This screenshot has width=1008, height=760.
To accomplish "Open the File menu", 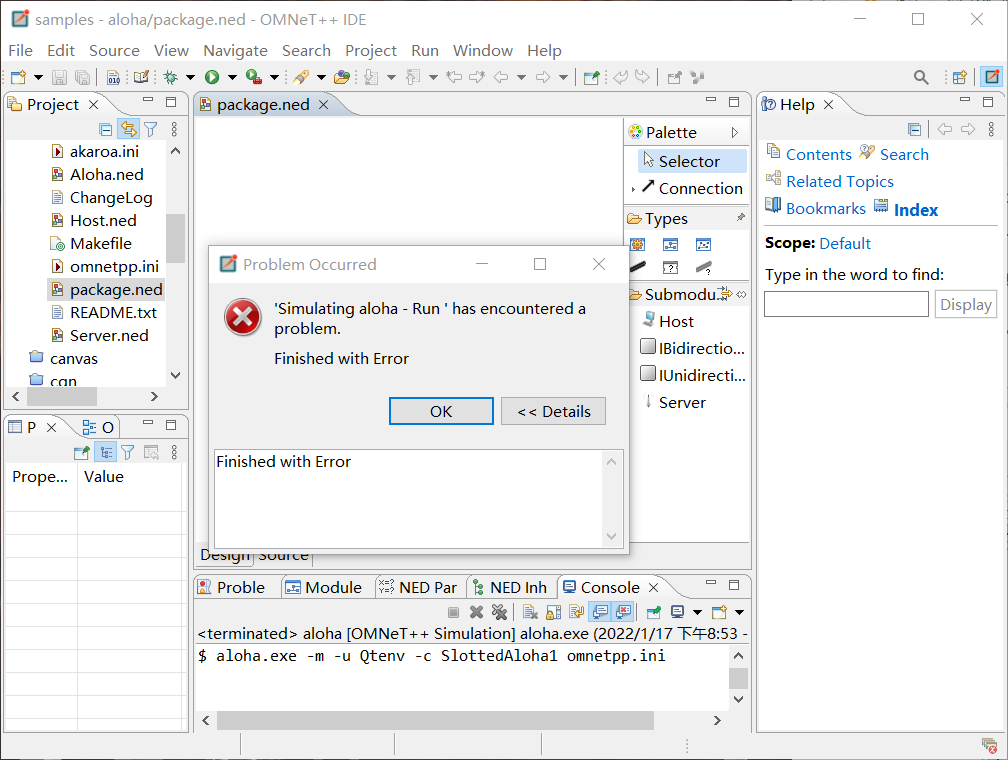I will click(21, 50).
